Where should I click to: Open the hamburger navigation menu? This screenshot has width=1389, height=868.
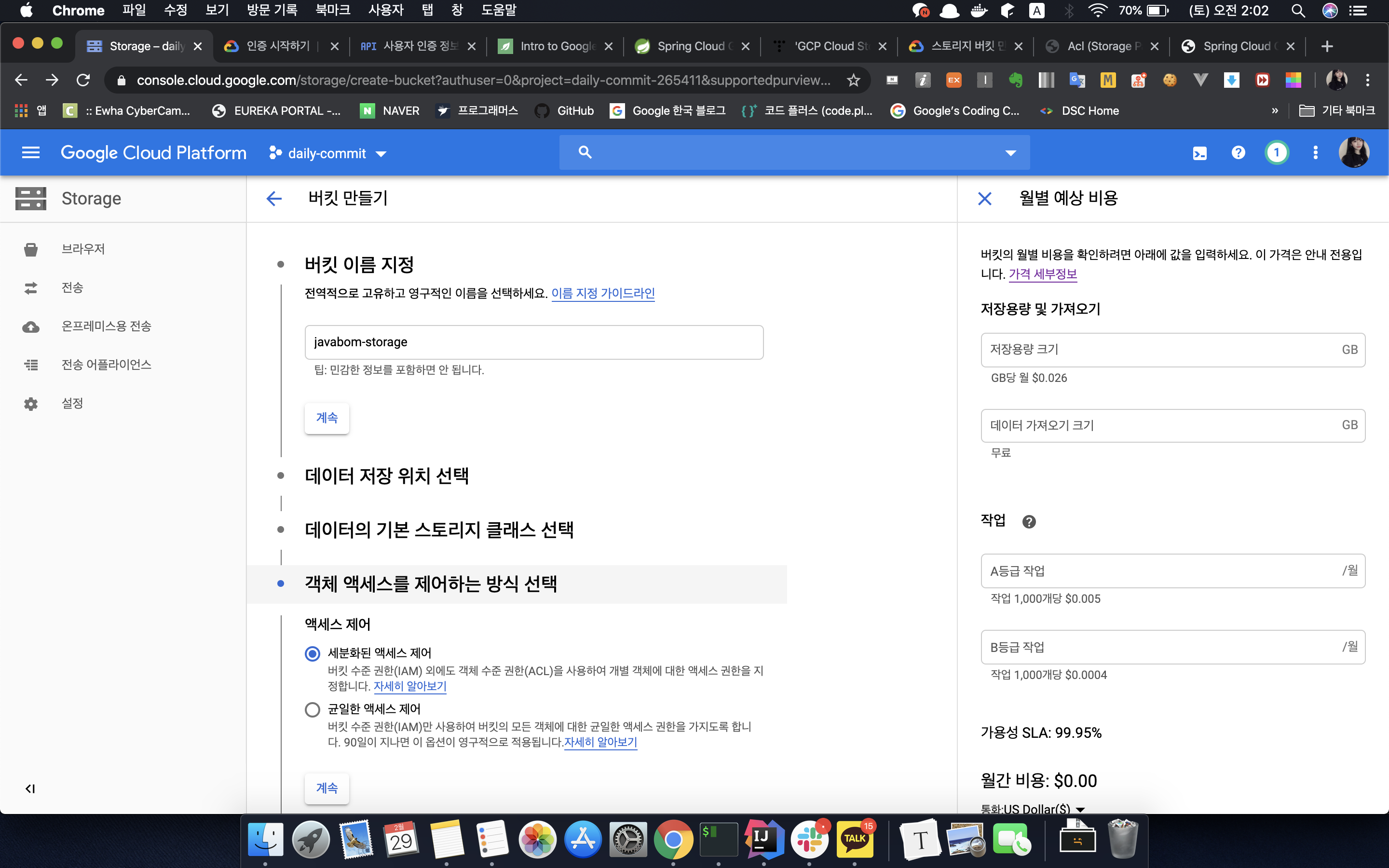pos(30,153)
